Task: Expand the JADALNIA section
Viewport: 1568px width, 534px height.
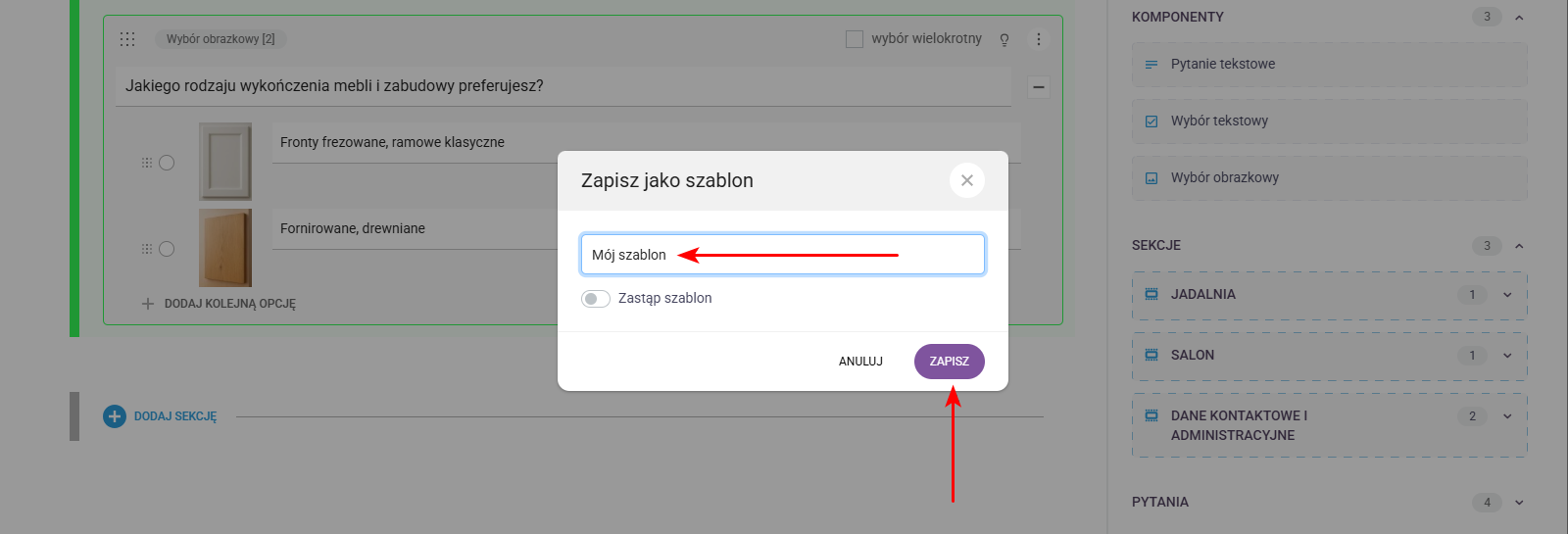Action: pyautogui.click(x=1507, y=295)
